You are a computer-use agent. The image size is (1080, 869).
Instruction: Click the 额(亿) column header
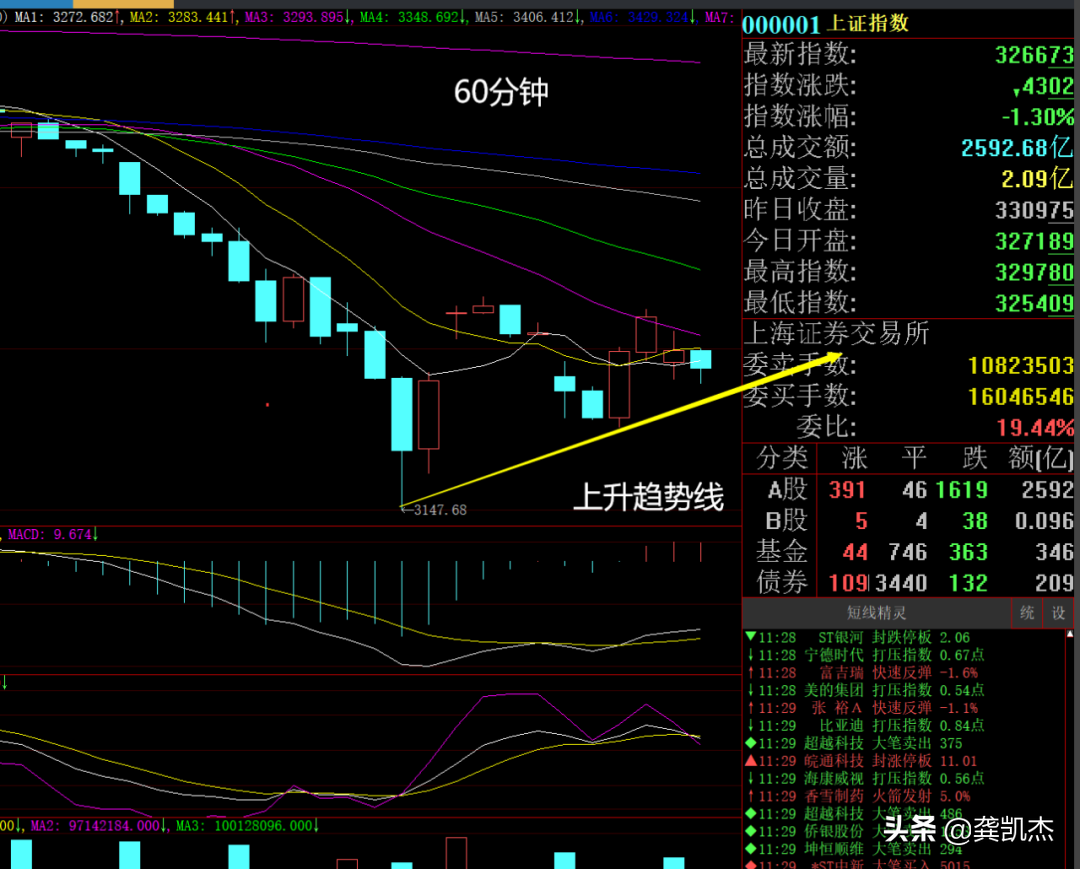(x=1041, y=458)
